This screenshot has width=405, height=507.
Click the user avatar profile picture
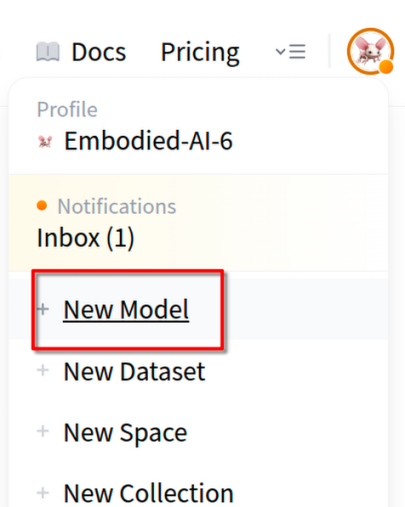coord(370,51)
